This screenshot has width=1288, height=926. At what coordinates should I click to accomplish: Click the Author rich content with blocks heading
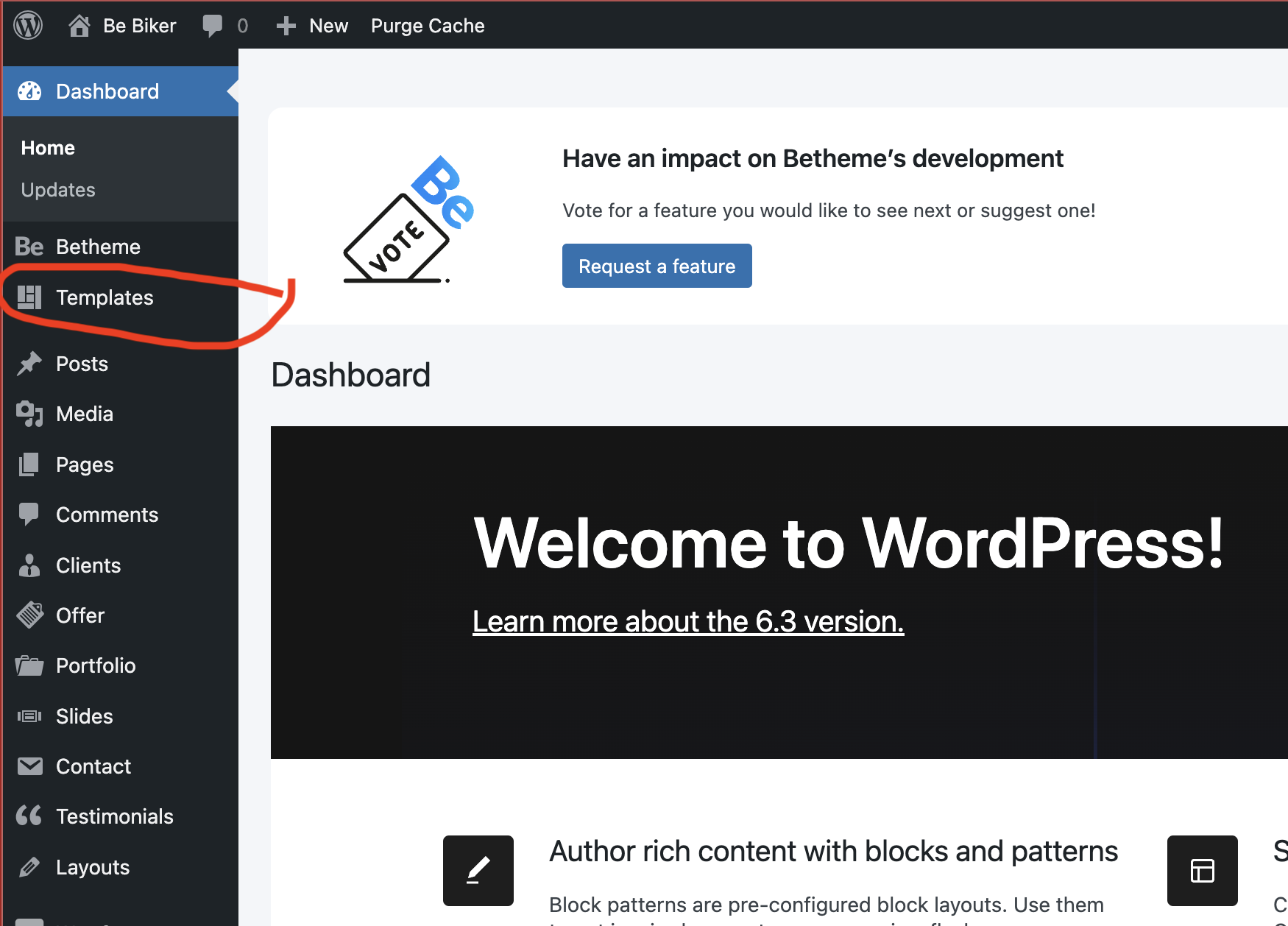(x=833, y=851)
